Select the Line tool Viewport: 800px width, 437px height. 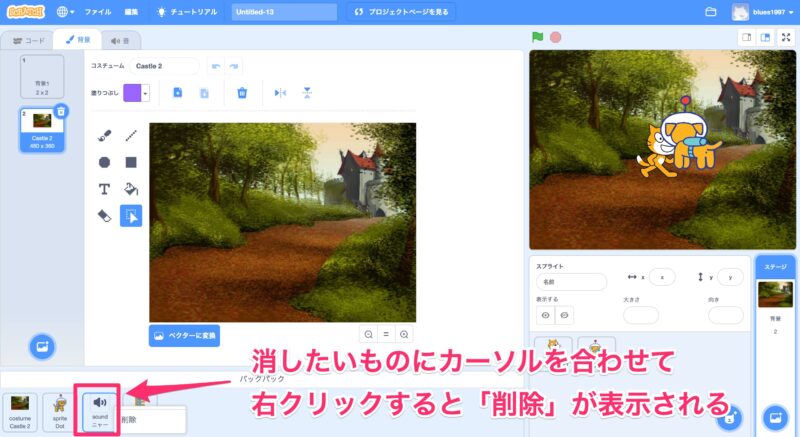click(x=131, y=136)
